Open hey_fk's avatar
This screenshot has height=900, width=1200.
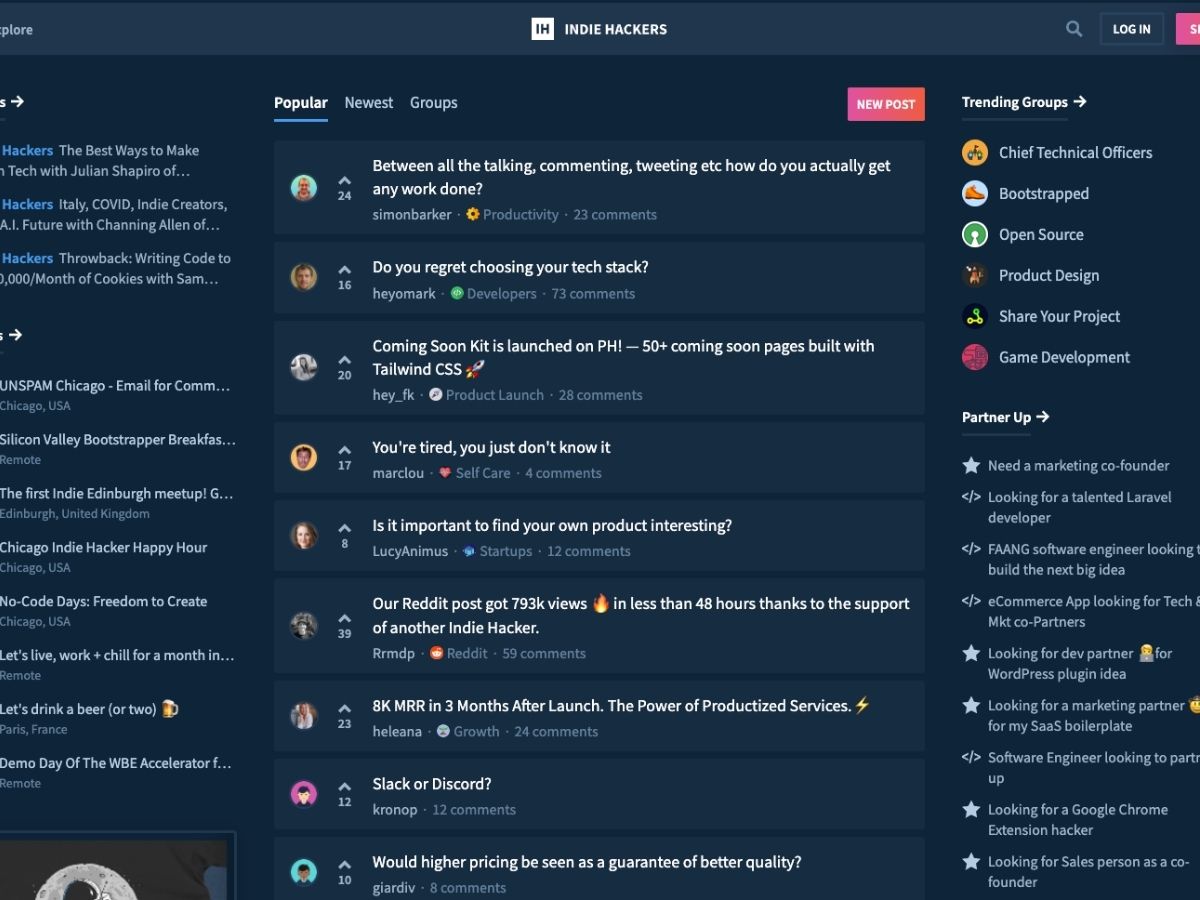point(304,367)
